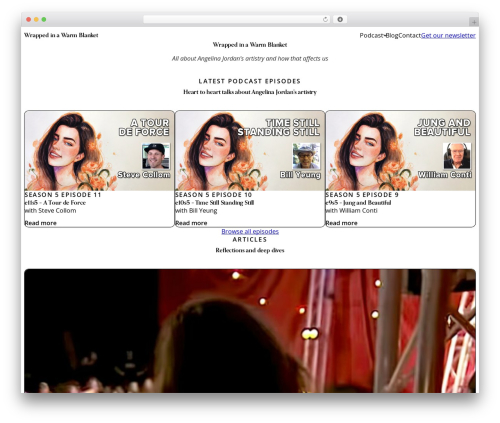Viewport: 500px width, 423px height.
Task: Open the e11s5 - A Tour de Force title
Action: coord(55,203)
